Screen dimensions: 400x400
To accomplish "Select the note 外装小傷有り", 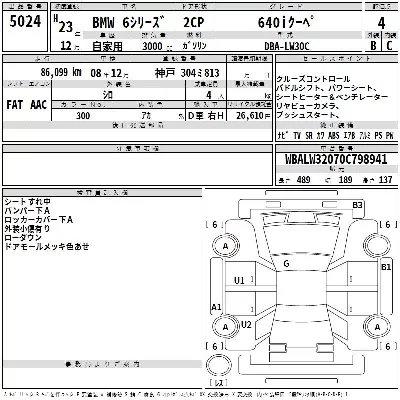I will click(27, 229).
